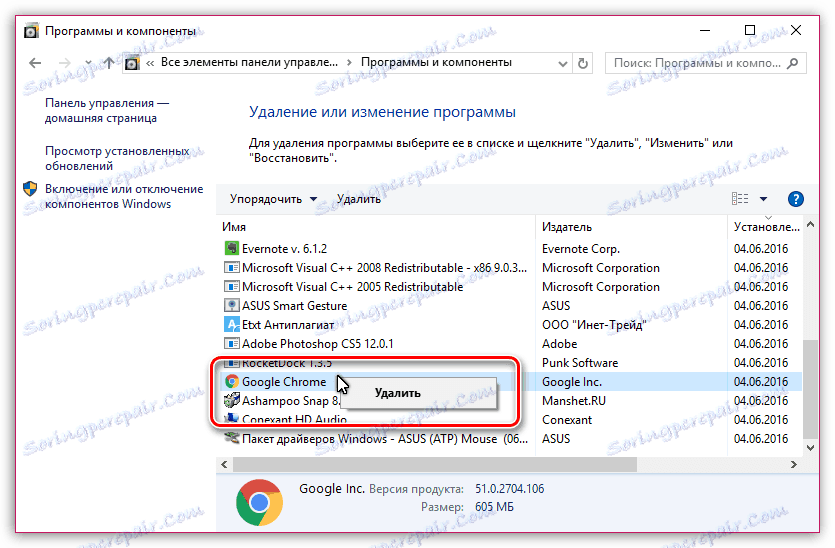Click the Etxt Антиплагиат icon
This screenshot has width=835, height=548.
pos(232,324)
